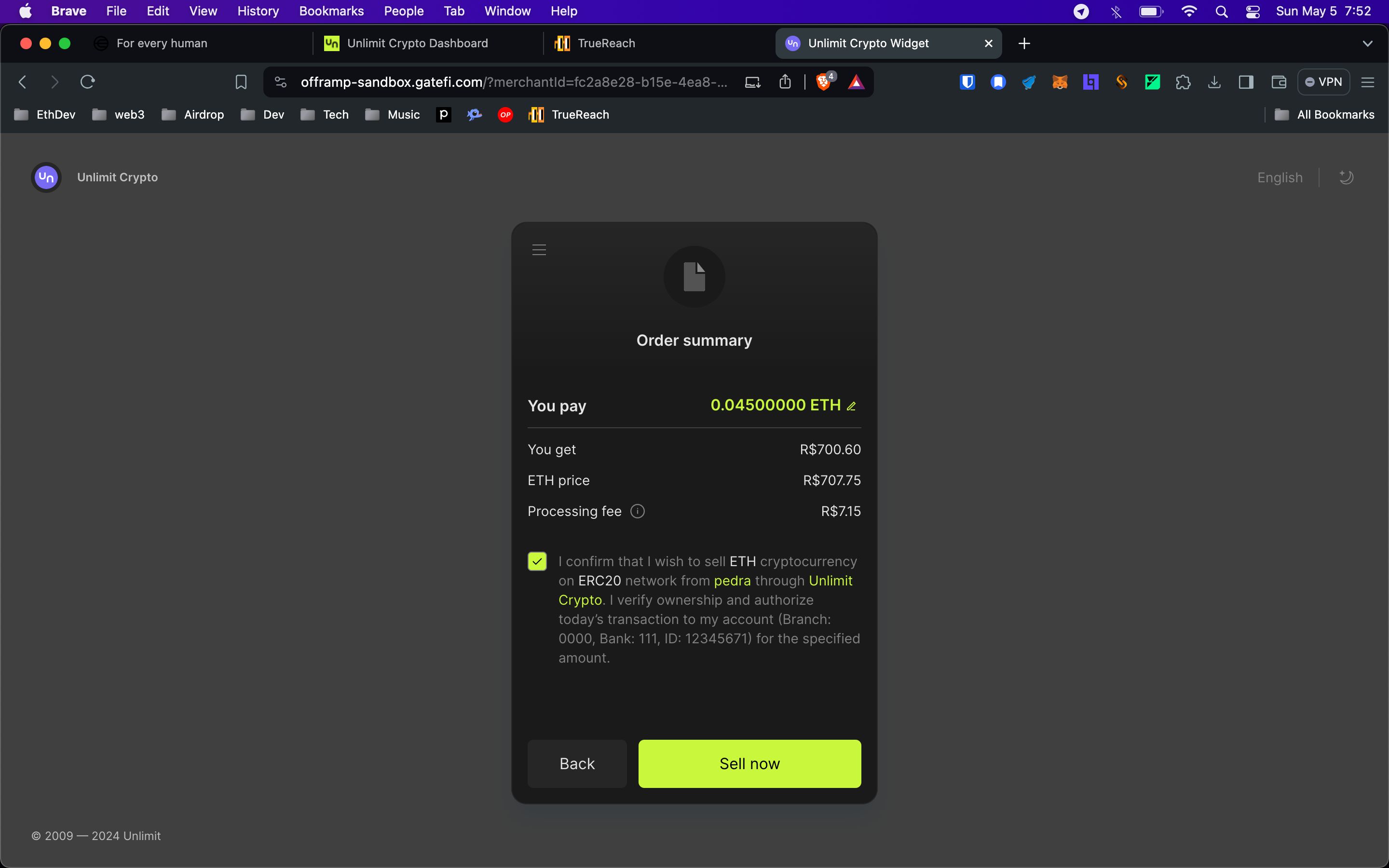
Task: Open the widget hamburger menu
Action: (539, 250)
